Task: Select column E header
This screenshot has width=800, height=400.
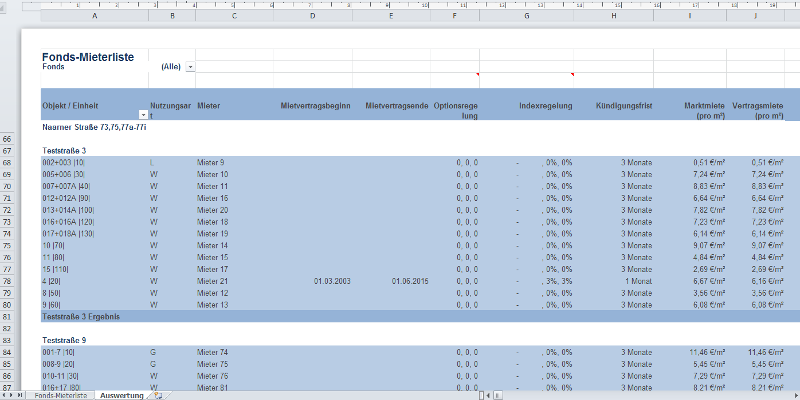Action: (391, 16)
